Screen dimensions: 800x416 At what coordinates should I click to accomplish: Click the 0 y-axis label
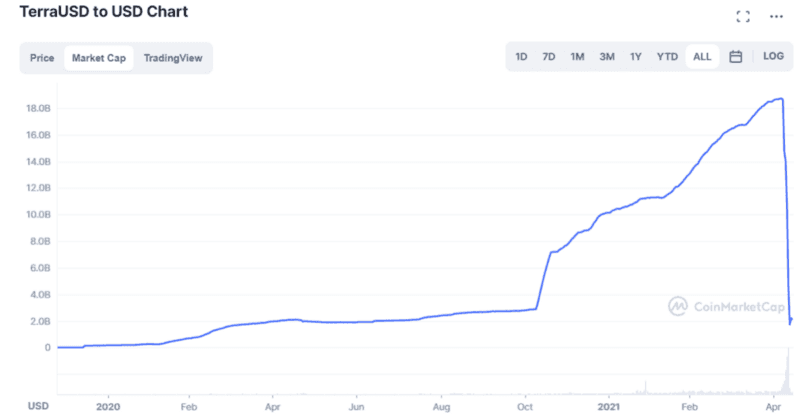[47, 348]
